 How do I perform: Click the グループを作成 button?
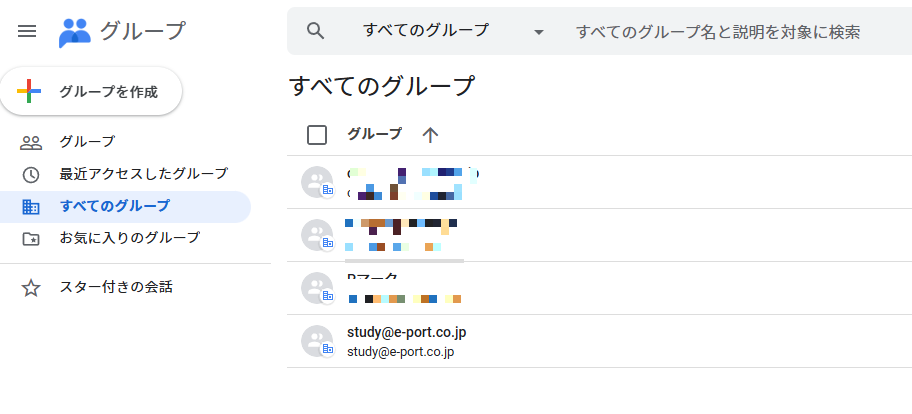click(x=98, y=92)
